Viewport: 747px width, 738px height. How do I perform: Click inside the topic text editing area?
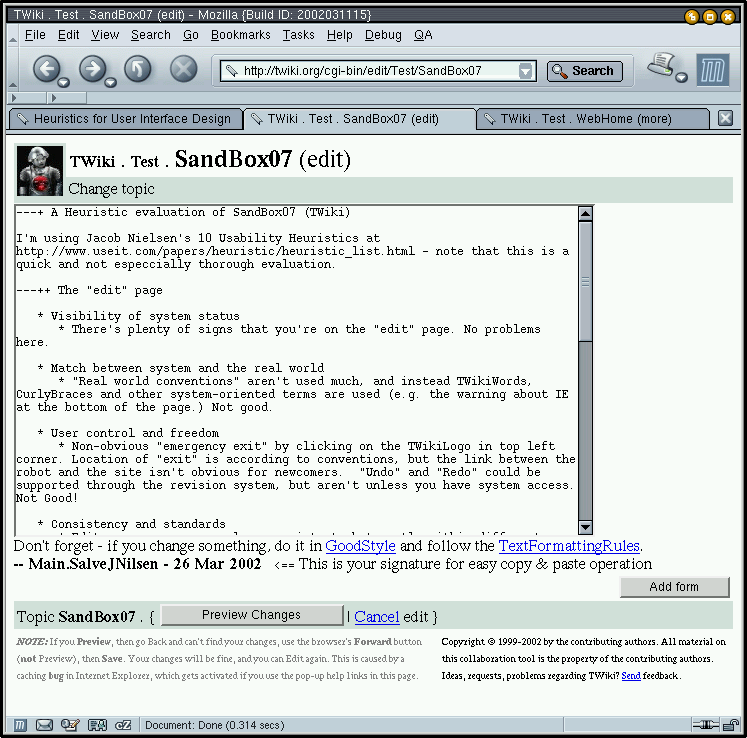click(x=296, y=370)
